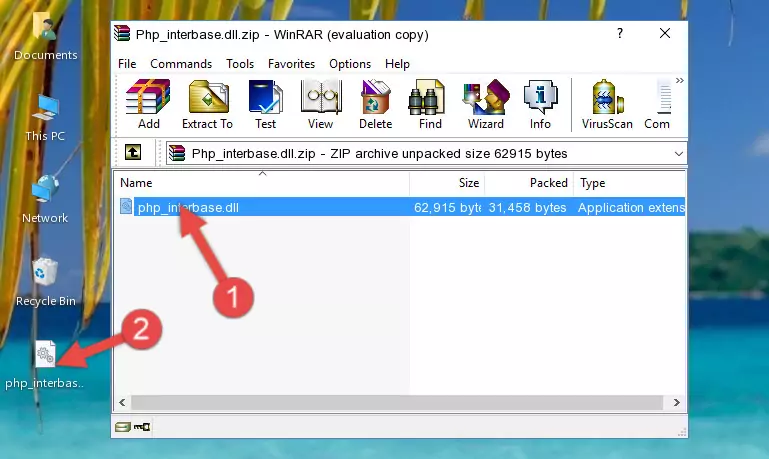Open the Commands menu
The height and width of the screenshot is (459, 769).
[x=181, y=64]
